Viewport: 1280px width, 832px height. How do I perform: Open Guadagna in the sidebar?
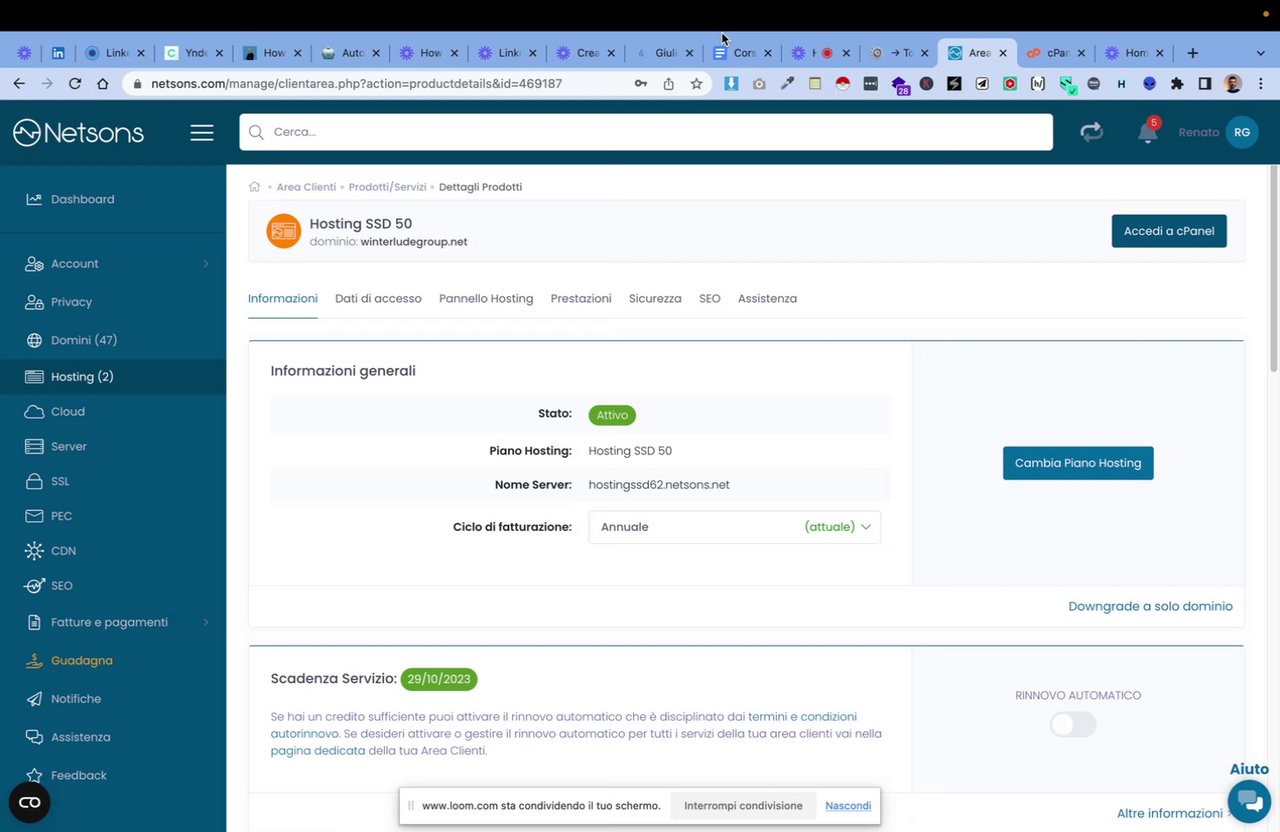click(x=82, y=661)
